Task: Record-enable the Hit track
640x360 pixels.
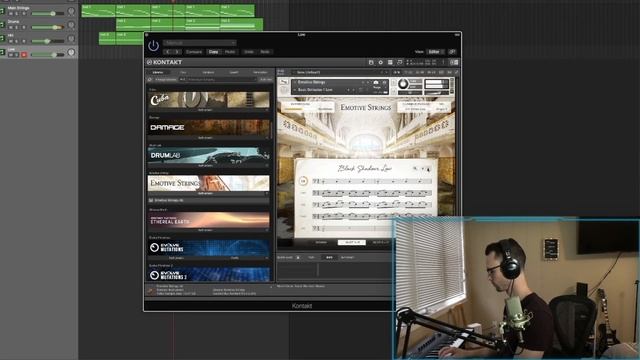Action: [24, 41]
